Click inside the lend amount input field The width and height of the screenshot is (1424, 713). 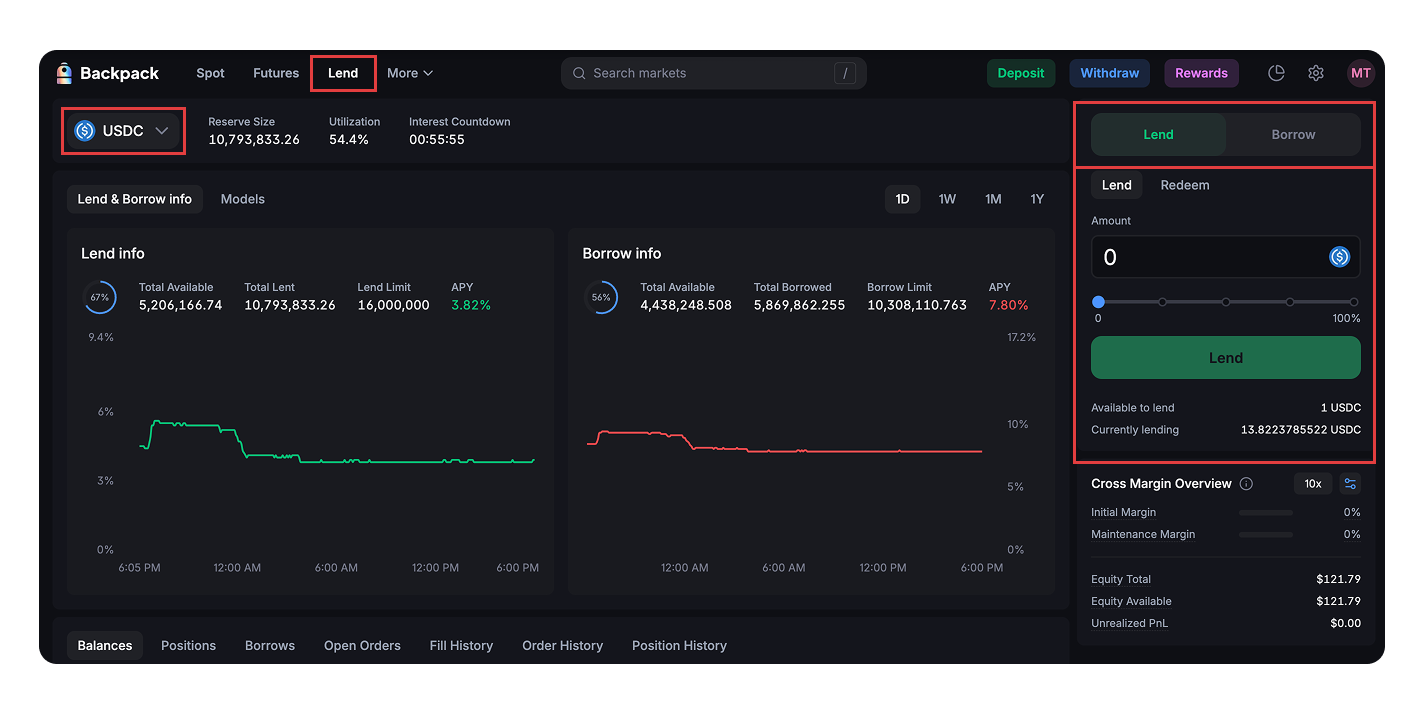point(1200,257)
